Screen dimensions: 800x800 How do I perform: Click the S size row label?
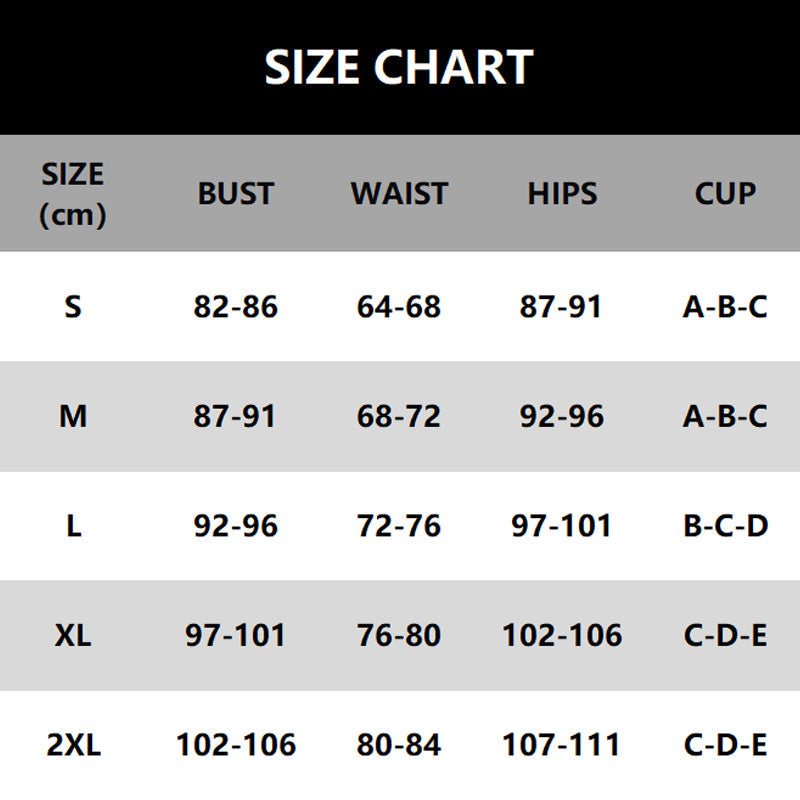pos(72,306)
